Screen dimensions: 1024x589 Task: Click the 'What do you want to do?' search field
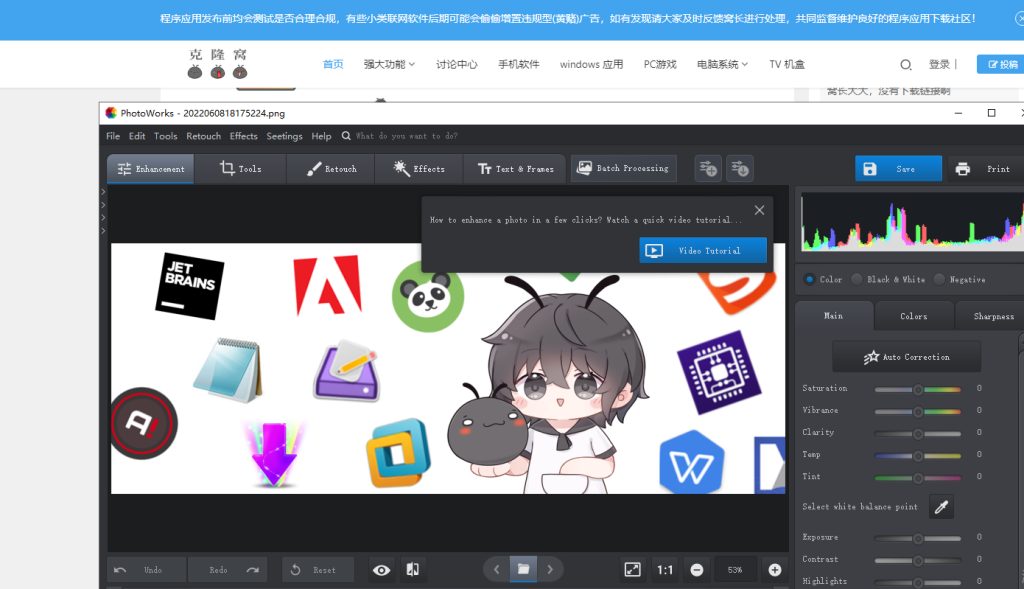click(406, 136)
